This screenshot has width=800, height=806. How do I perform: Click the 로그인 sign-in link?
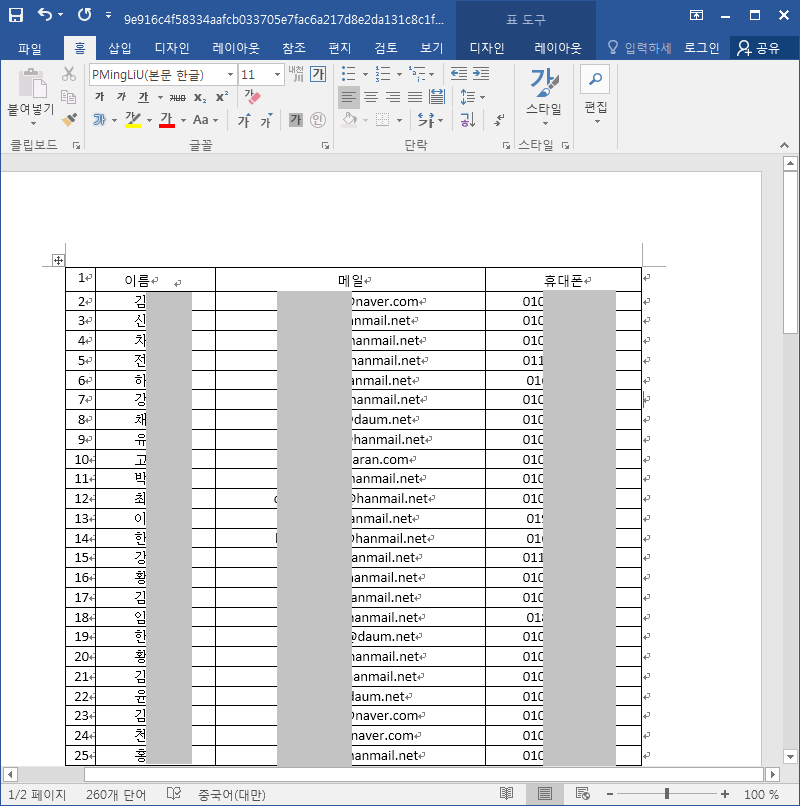[x=701, y=48]
